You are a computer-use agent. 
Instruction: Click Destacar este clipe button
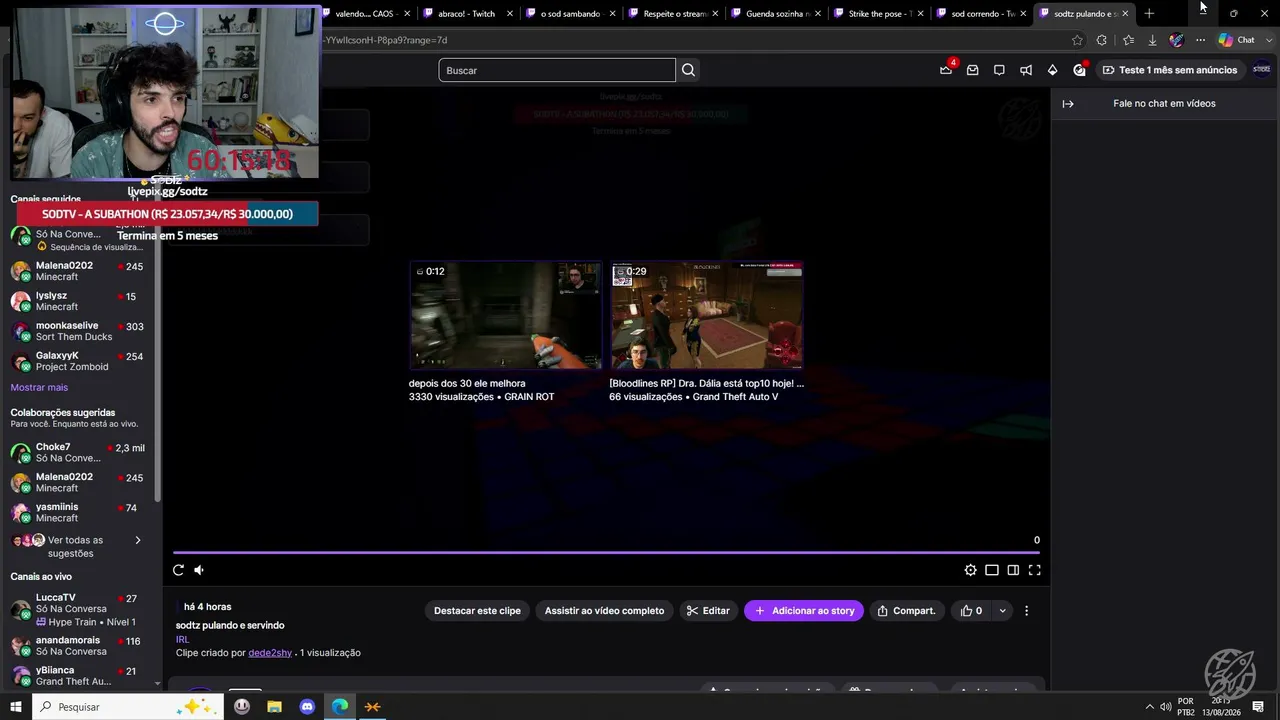tap(477, 611)
